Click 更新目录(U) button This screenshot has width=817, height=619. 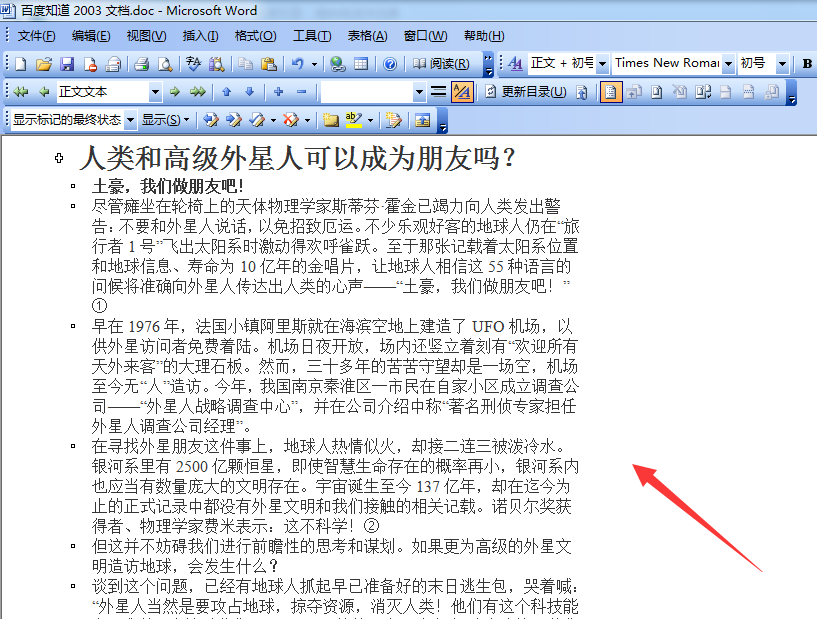pyautogui.click(x=526, y=92)
